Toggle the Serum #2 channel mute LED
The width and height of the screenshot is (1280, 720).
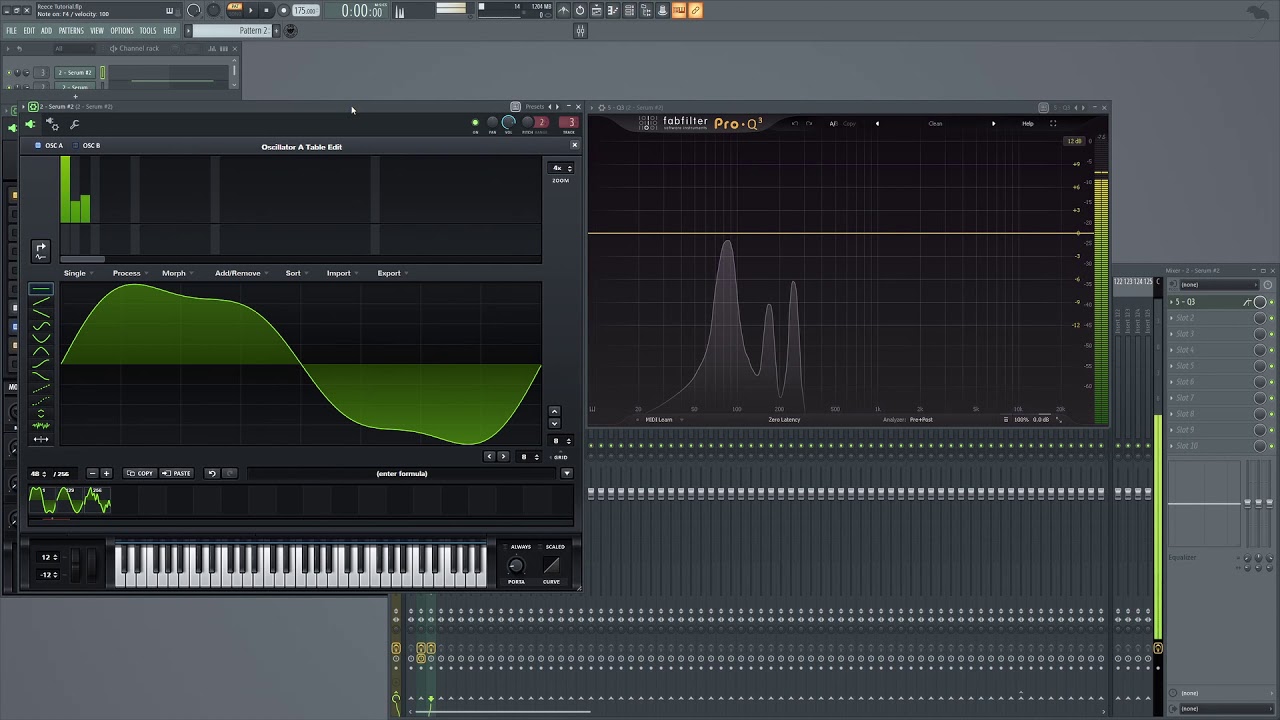click(x=9, y=73)
